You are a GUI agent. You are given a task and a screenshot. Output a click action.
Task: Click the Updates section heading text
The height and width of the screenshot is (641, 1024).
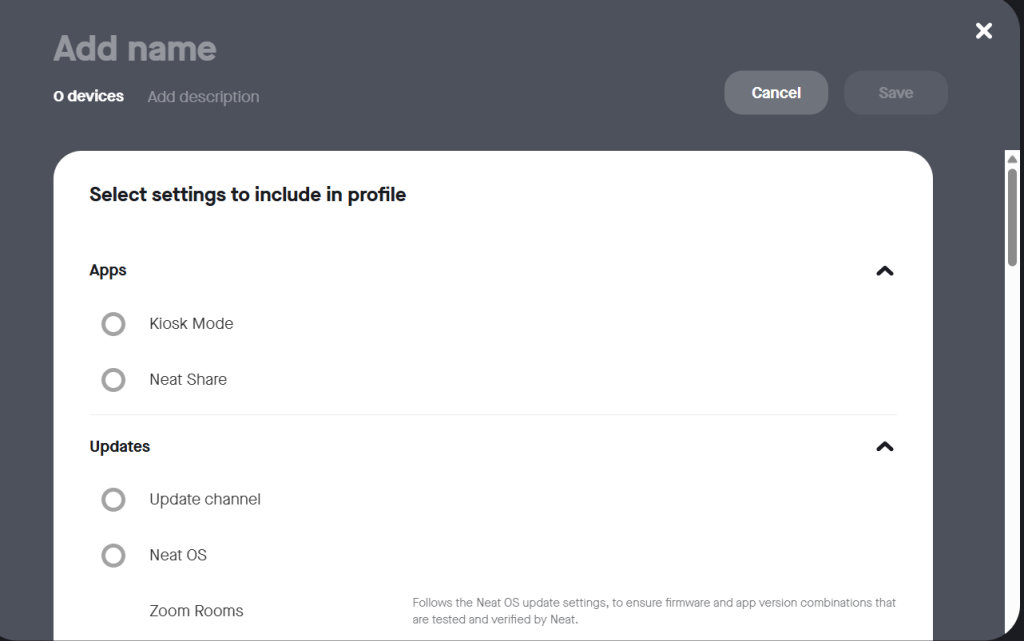click(120, 447)
